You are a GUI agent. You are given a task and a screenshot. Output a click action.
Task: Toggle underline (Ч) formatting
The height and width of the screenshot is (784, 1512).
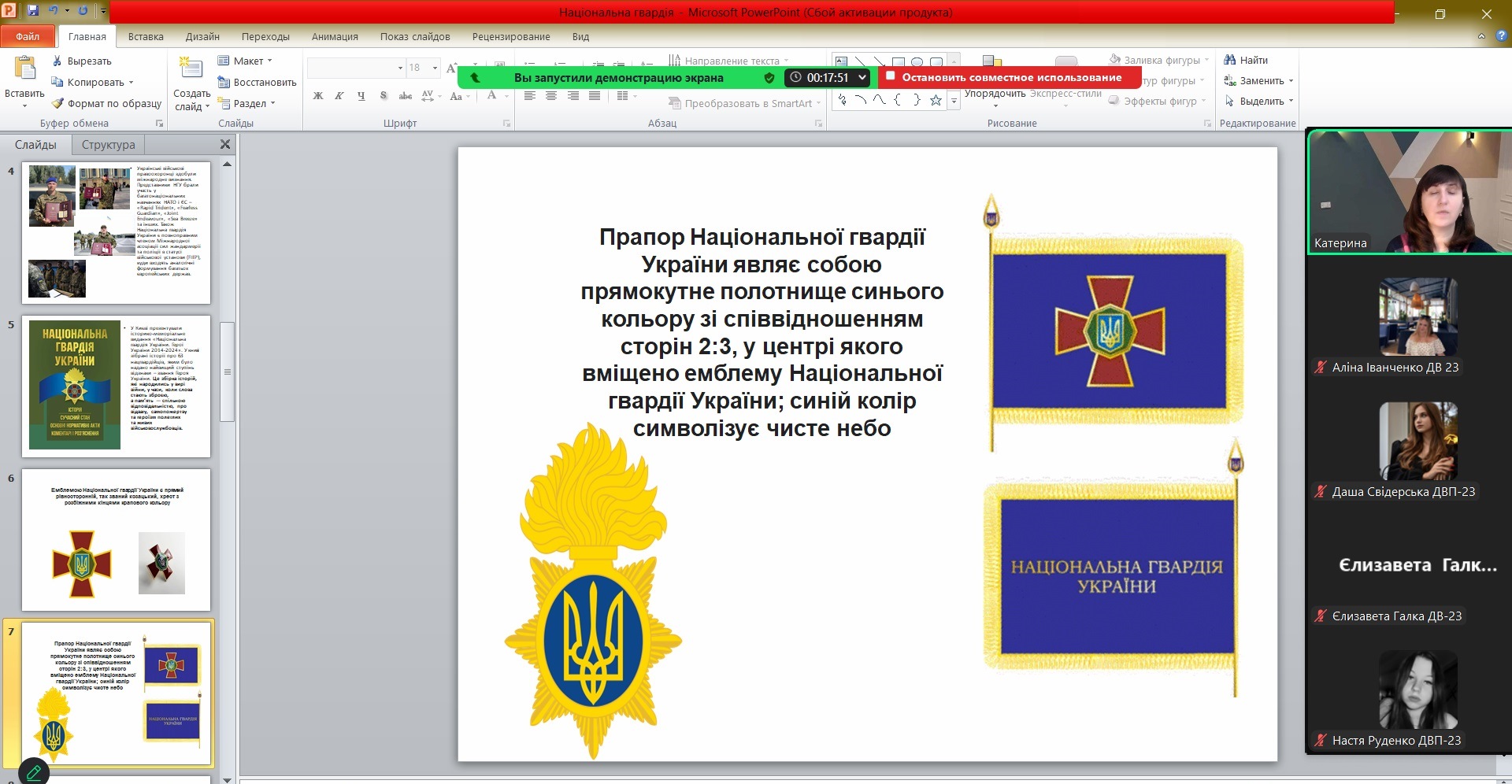click(x=361, y=96)
